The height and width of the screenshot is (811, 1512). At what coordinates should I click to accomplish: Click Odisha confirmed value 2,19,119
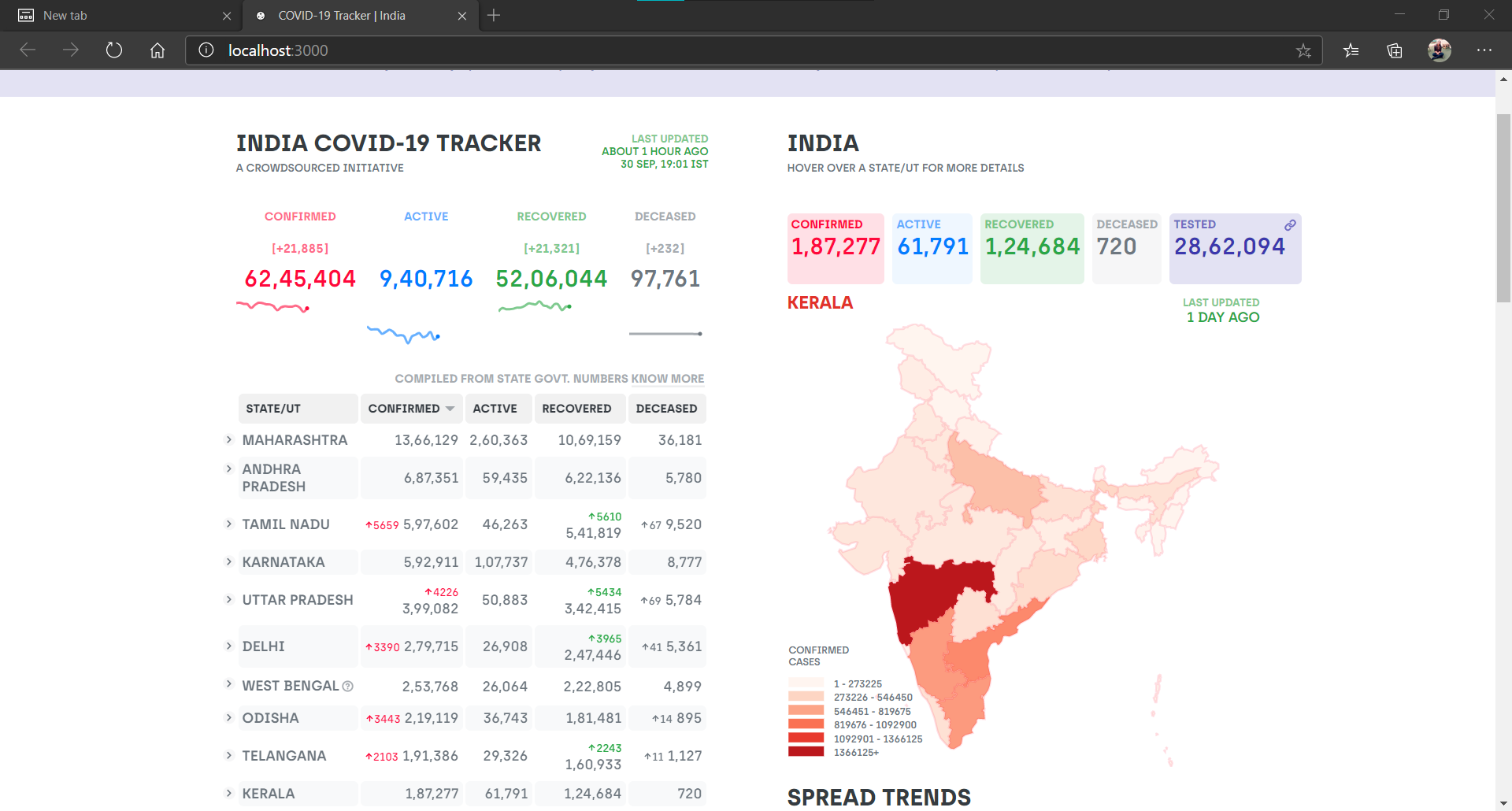tap(432, 718)
